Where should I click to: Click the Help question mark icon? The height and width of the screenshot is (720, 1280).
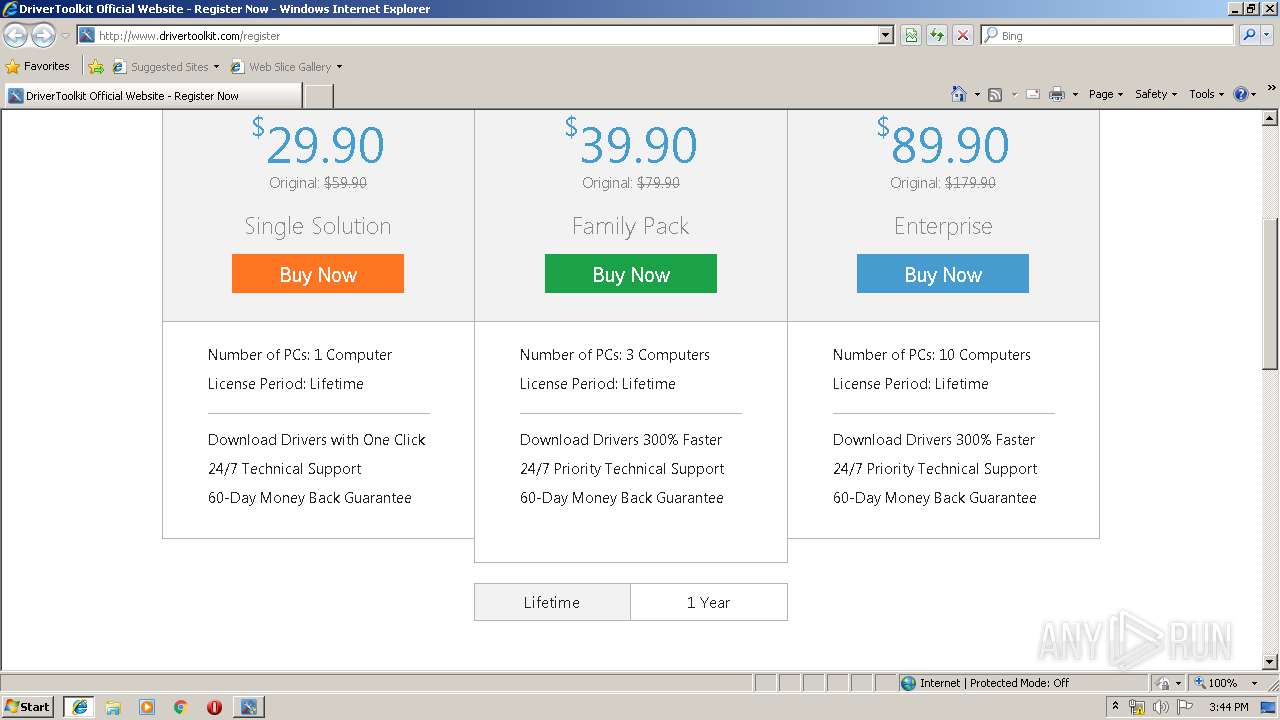pyautogui.click(x=1241, y=94)
